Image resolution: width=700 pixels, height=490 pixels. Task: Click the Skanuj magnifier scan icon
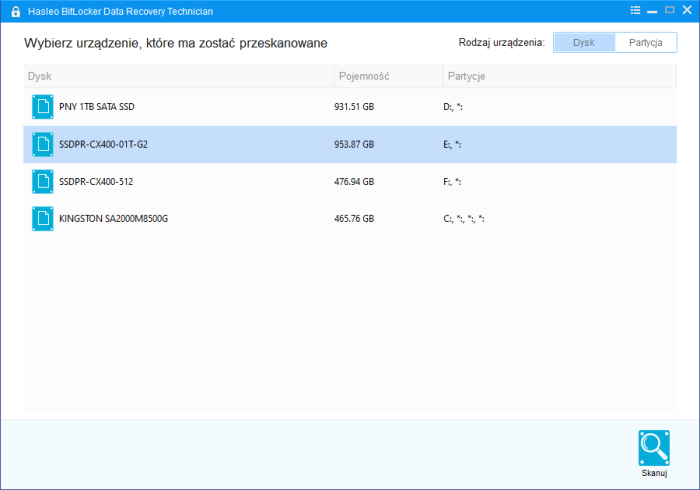click(x=654, y=448)
